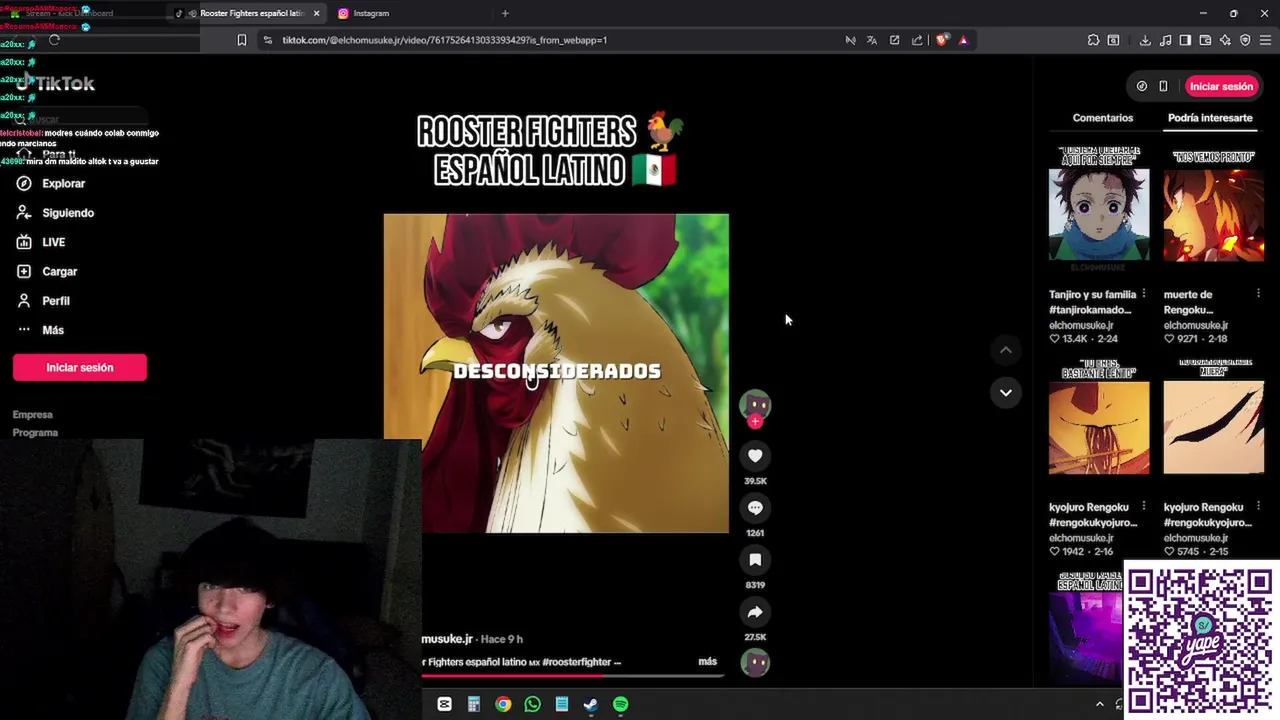Share the video using the arrow icon
This screenshot has height=720, width=1280.
tap(755, 612)
